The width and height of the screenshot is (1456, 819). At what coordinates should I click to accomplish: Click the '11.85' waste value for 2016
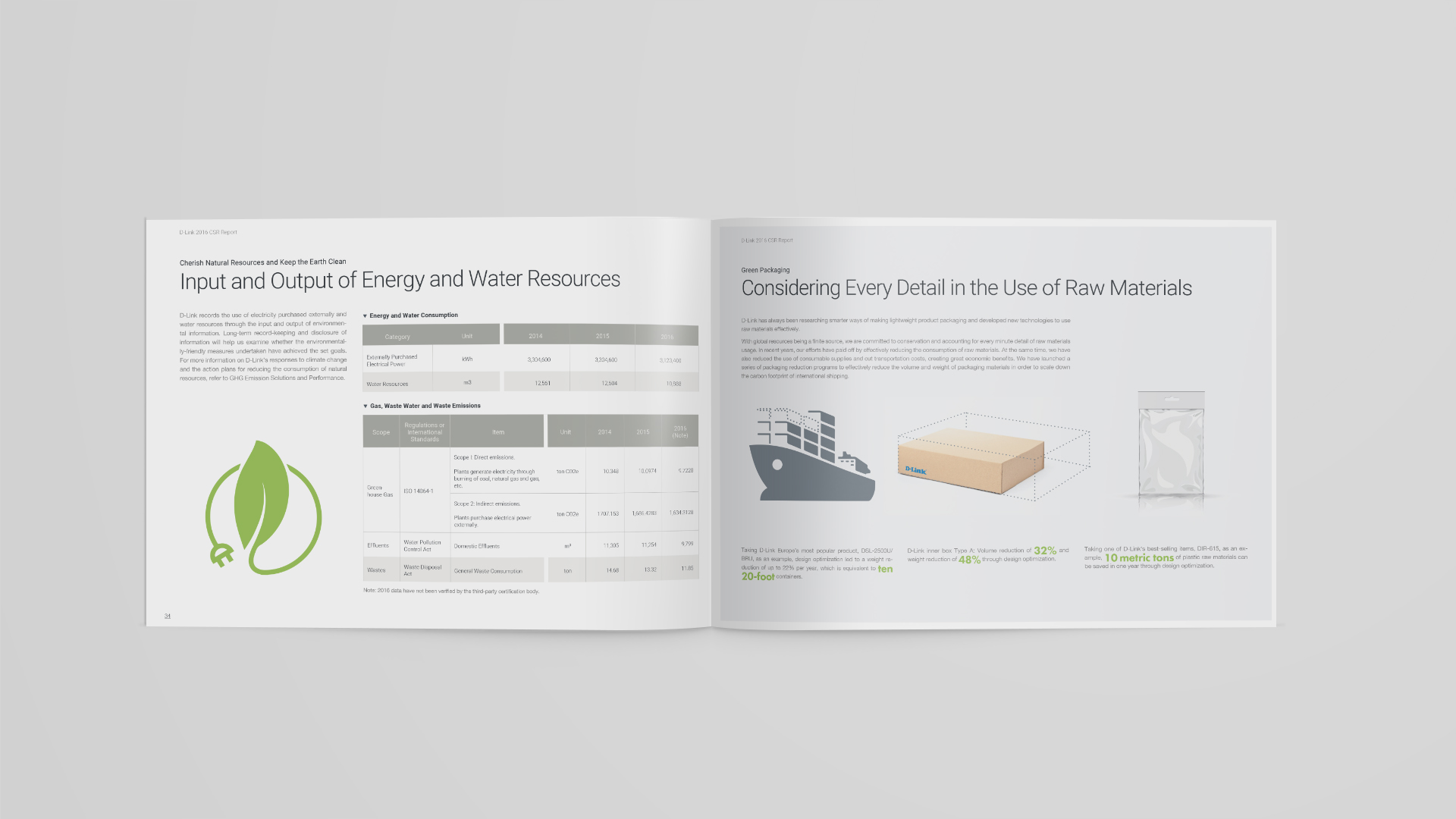click(687, 568)
